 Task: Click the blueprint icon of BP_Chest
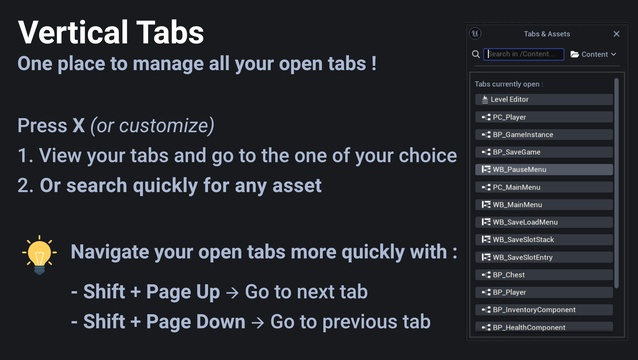click(x=486, y=275)
